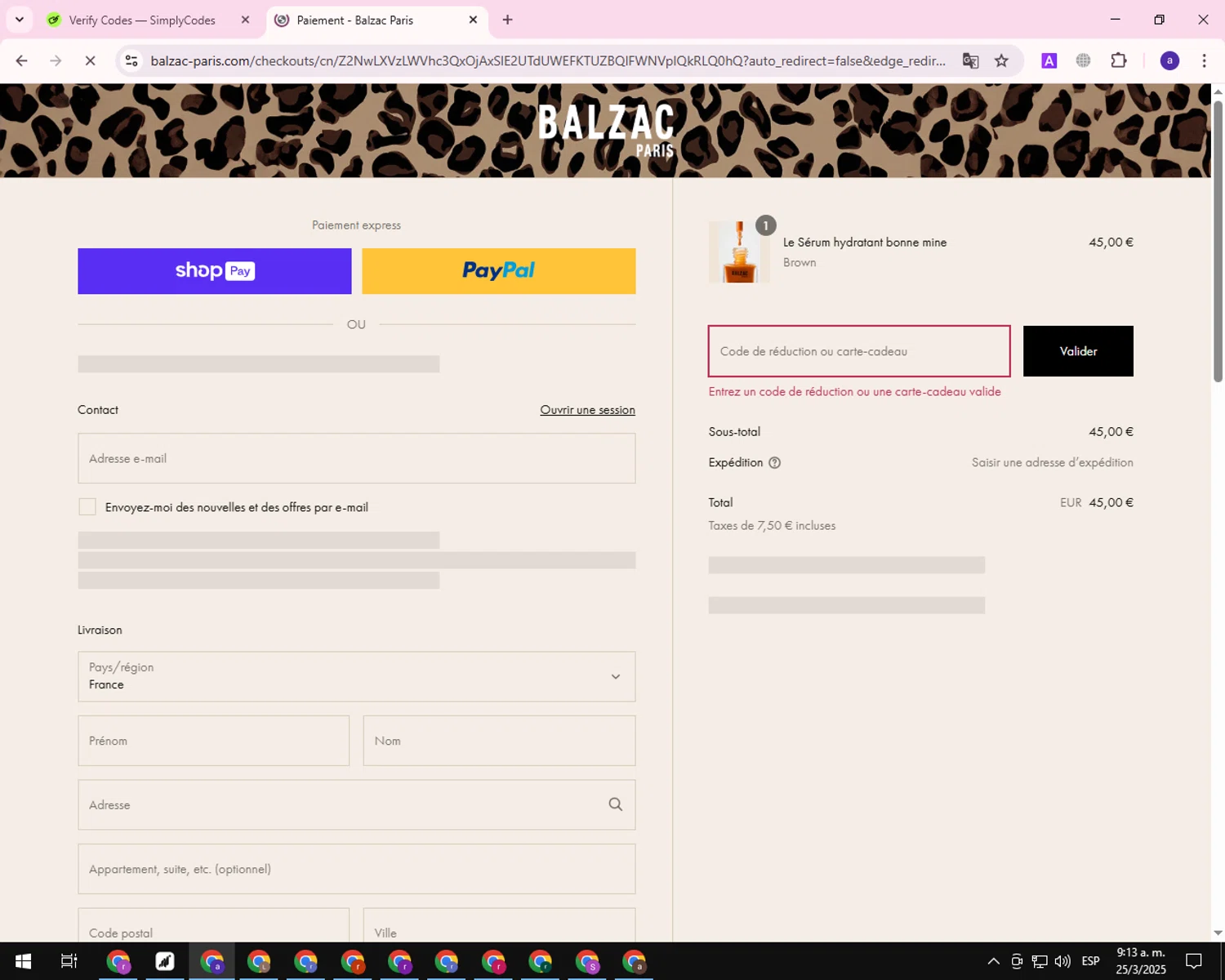
Task: Switch to Verify Codes — SimplyCodes tab
Action: (142, 20)
